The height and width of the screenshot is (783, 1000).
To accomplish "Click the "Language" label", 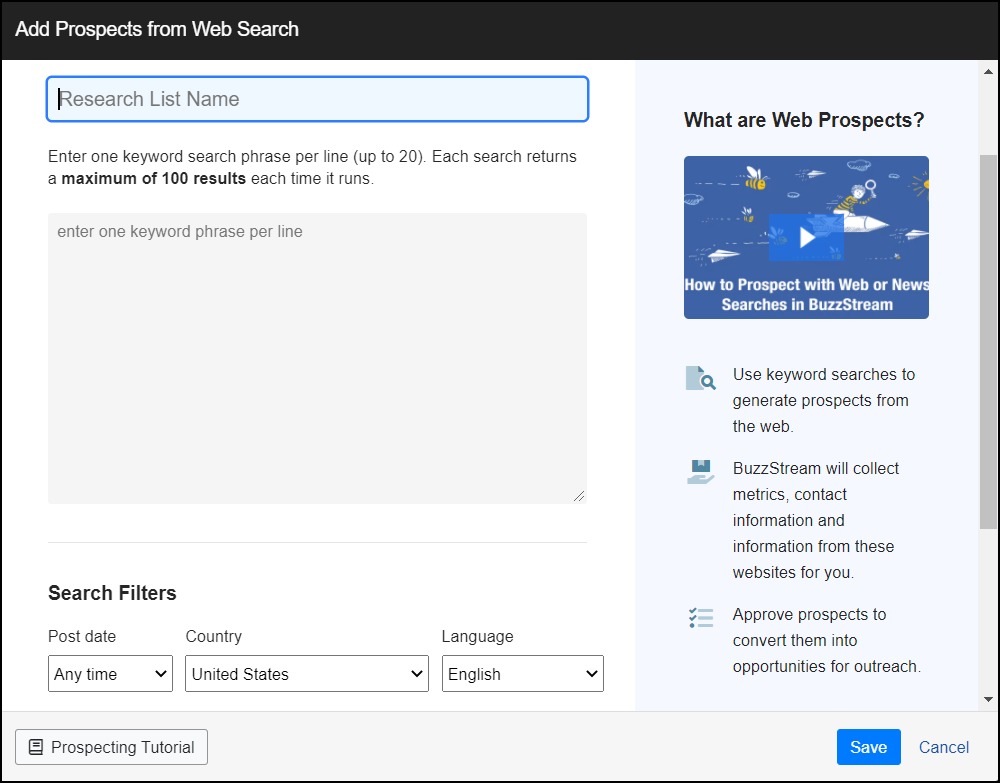I will pos(477,636).
